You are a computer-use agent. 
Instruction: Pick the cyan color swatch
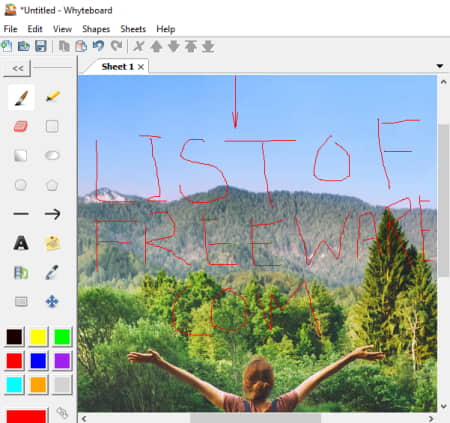(x=14, y=385)
